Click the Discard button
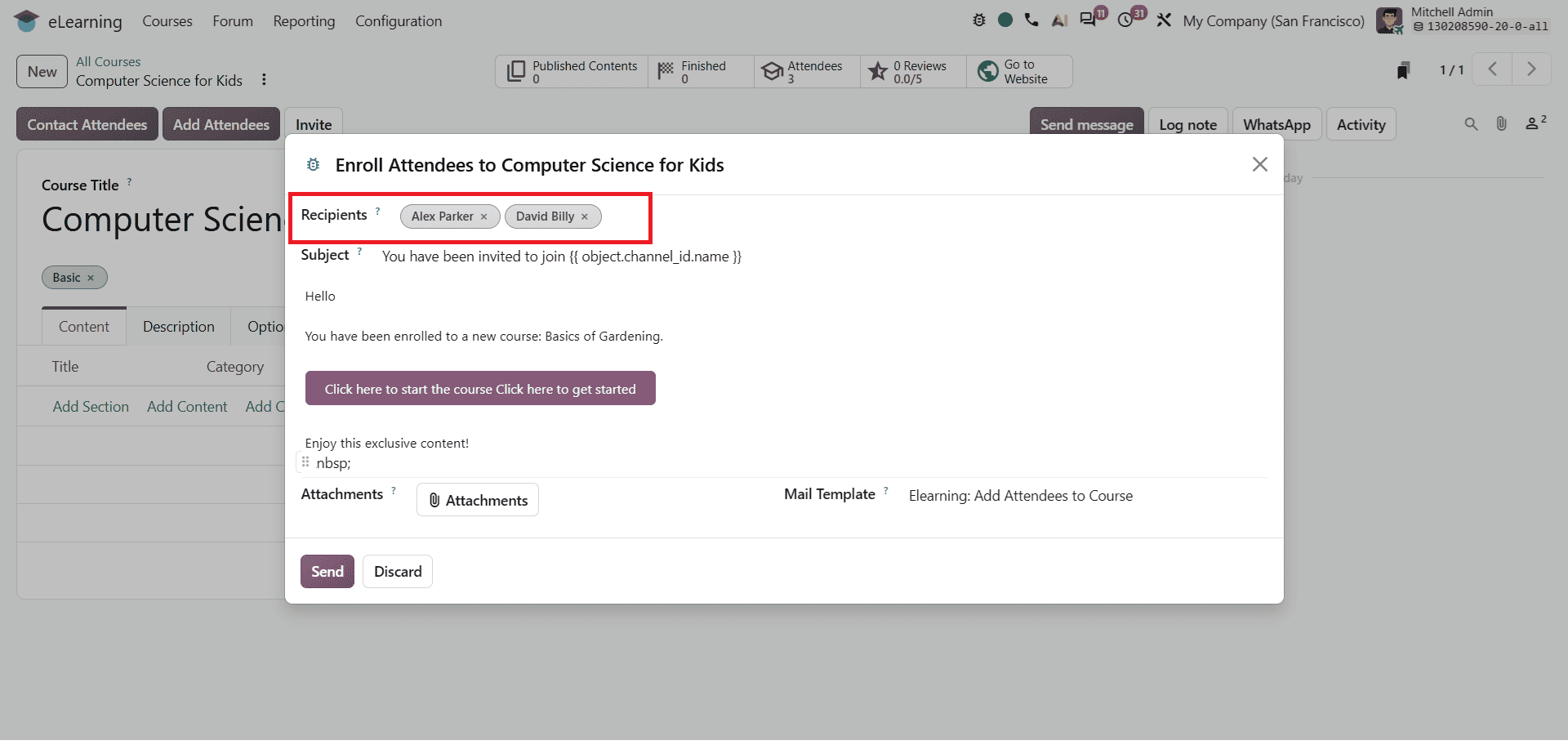This screenshot has height=745, width=1568. 398,572
